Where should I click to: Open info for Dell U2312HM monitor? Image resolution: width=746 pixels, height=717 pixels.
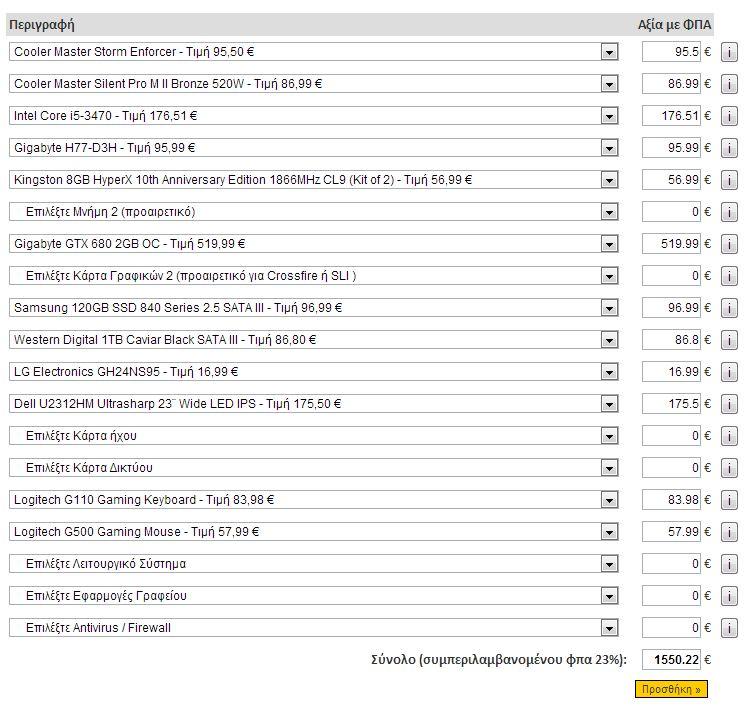pyautogui.click(x=729, y=404)
